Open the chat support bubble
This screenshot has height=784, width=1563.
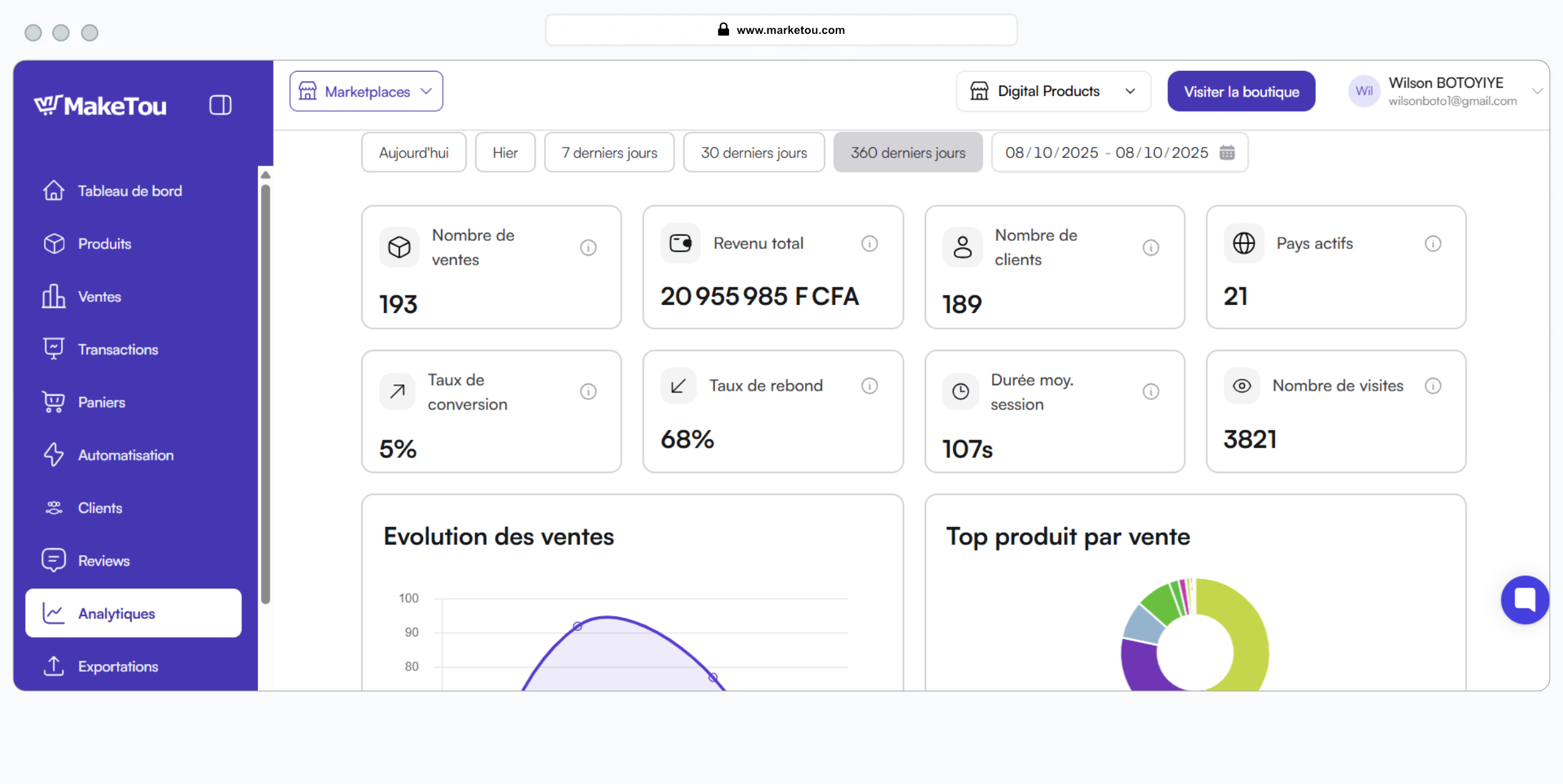pyautogui.click(x=1524, y=600)
